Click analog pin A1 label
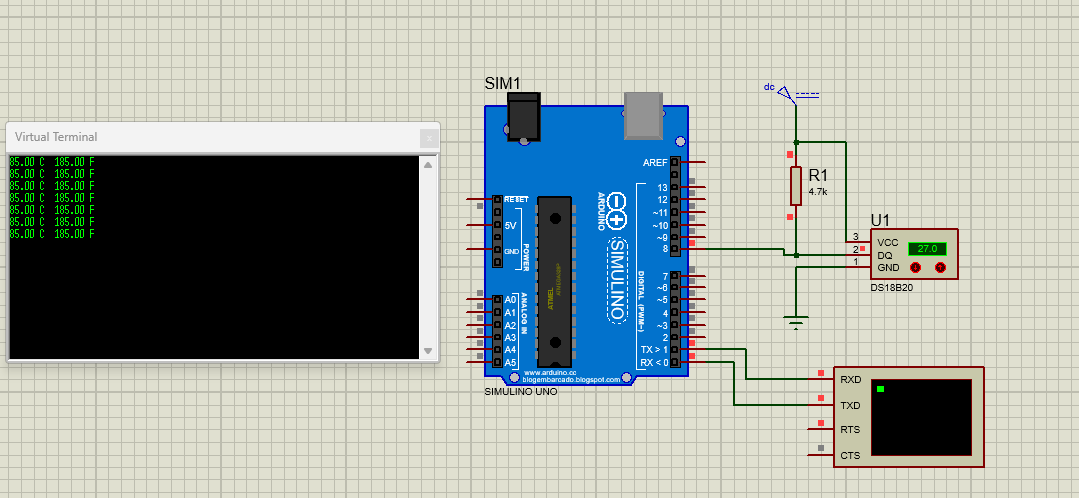The height and width of the screenshot is (498, 1079). (x=510, y=313)
